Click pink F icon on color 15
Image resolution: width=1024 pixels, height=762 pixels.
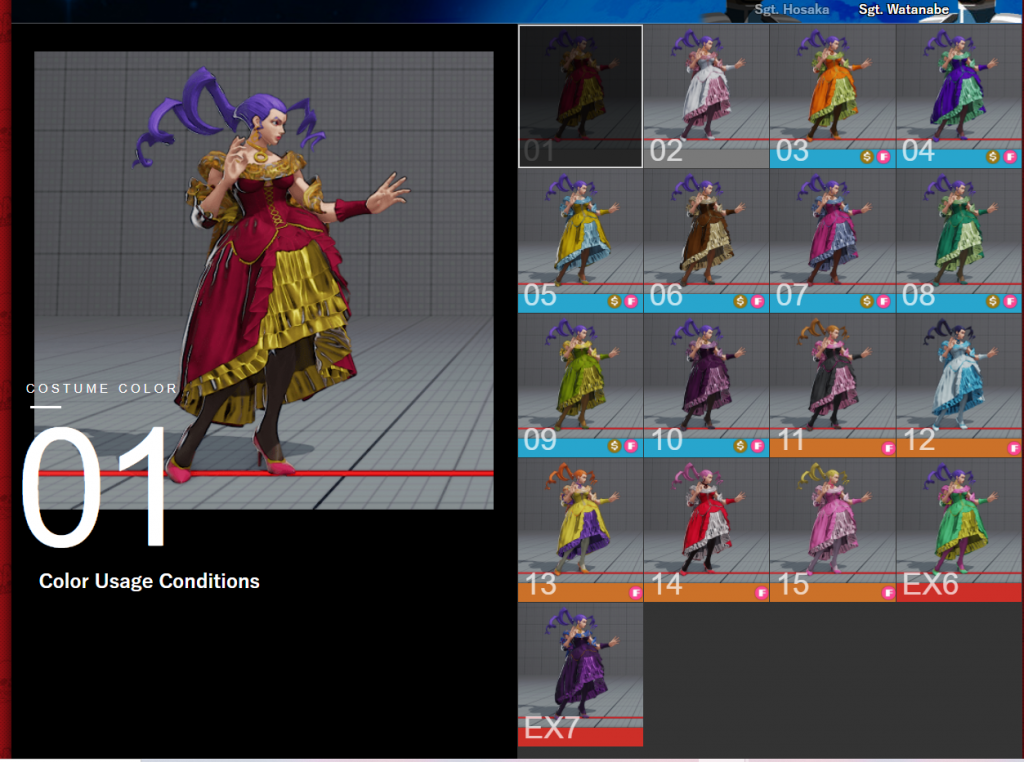click(x=888, y=593)
